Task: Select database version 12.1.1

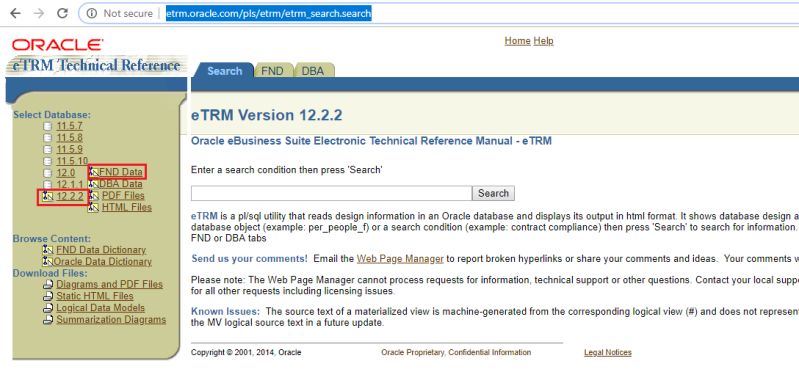Action: 69,184
